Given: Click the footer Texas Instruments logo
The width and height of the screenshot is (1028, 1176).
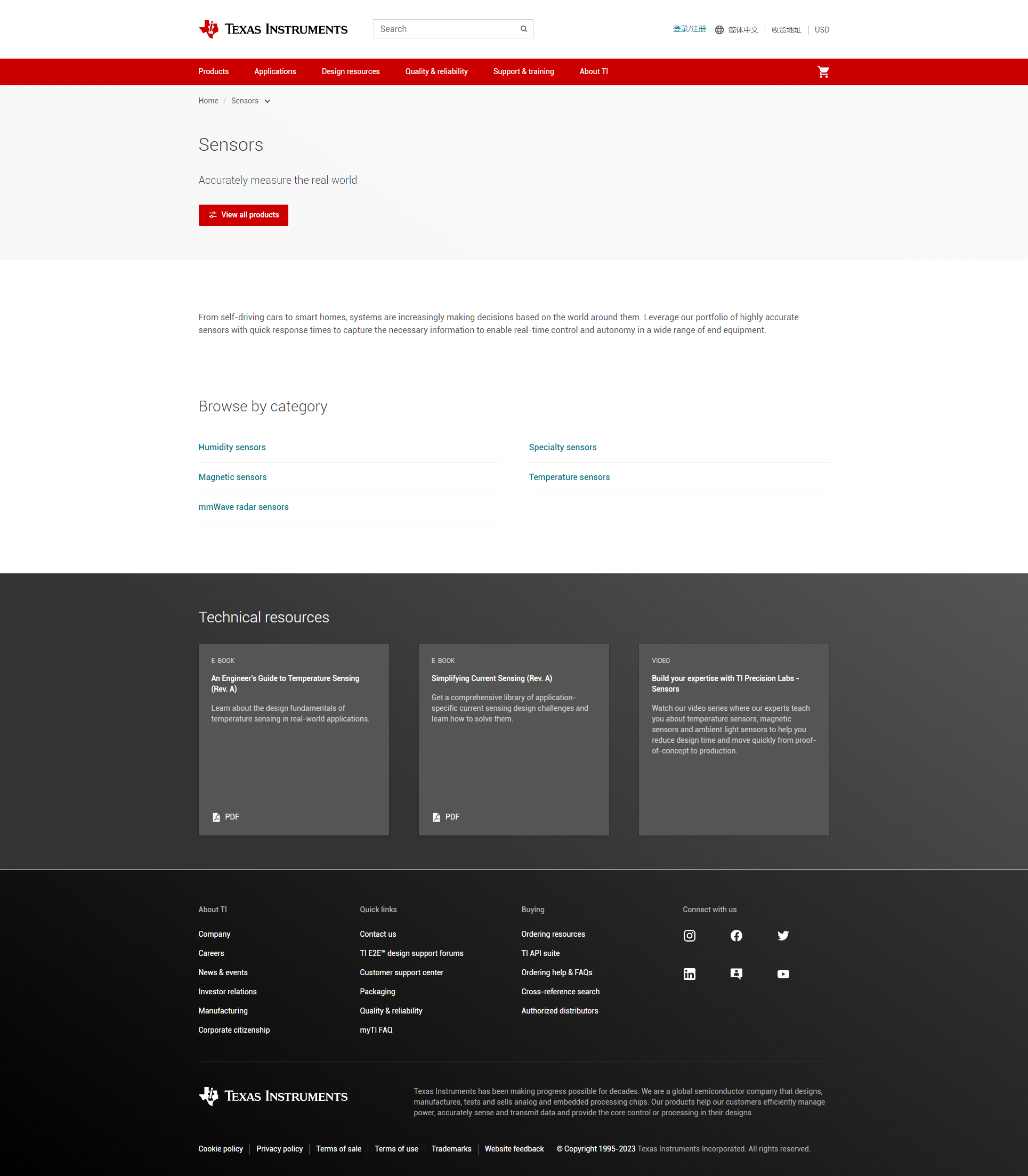Looking at the screenshot, I should tap(273, 1096).
